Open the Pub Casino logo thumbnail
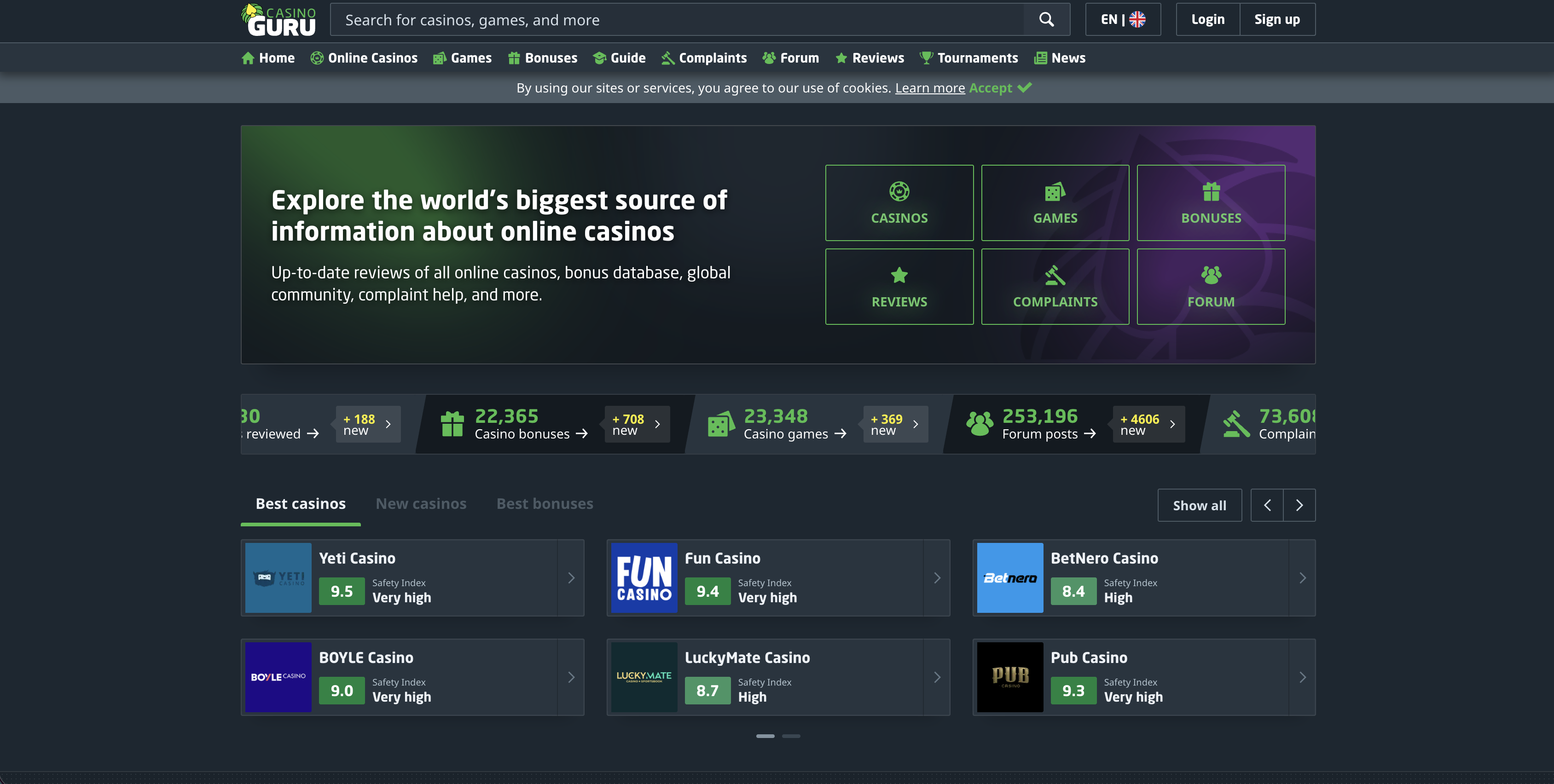Screen dimensions: 1554x784 [x=1010, y=677]
